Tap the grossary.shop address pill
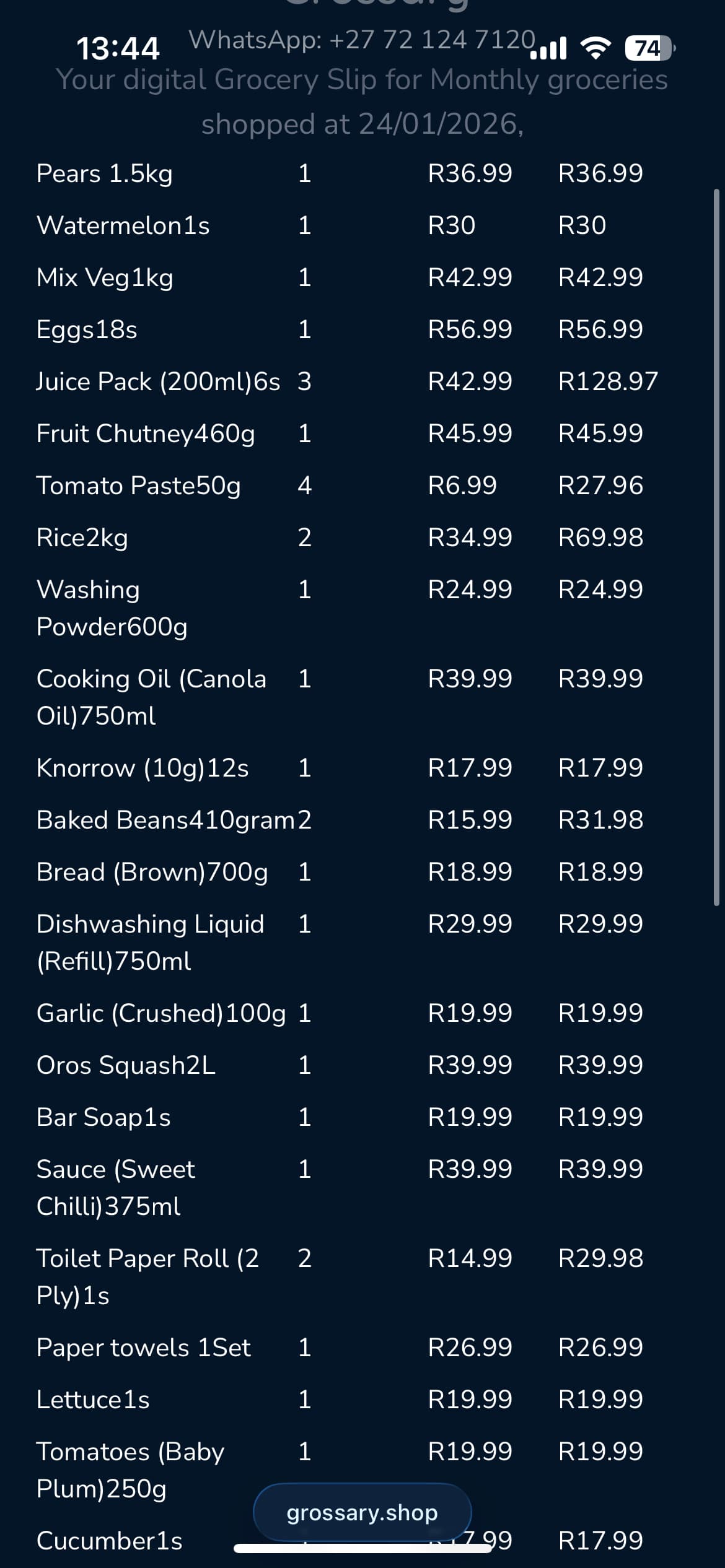This screenshot has width=725, height=1568. point(362,1513)
